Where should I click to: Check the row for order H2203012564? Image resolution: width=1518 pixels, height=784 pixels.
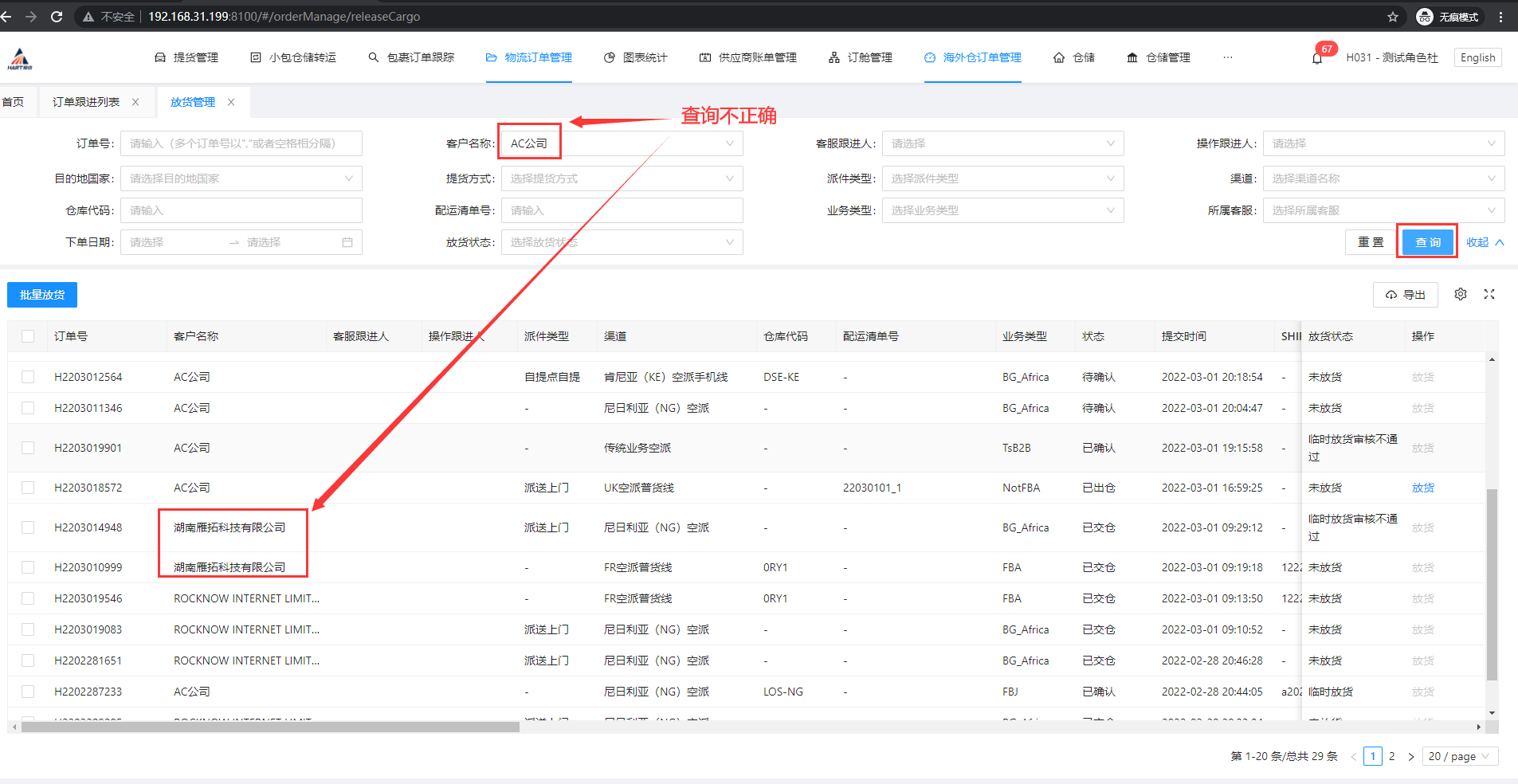pos(28,377)
